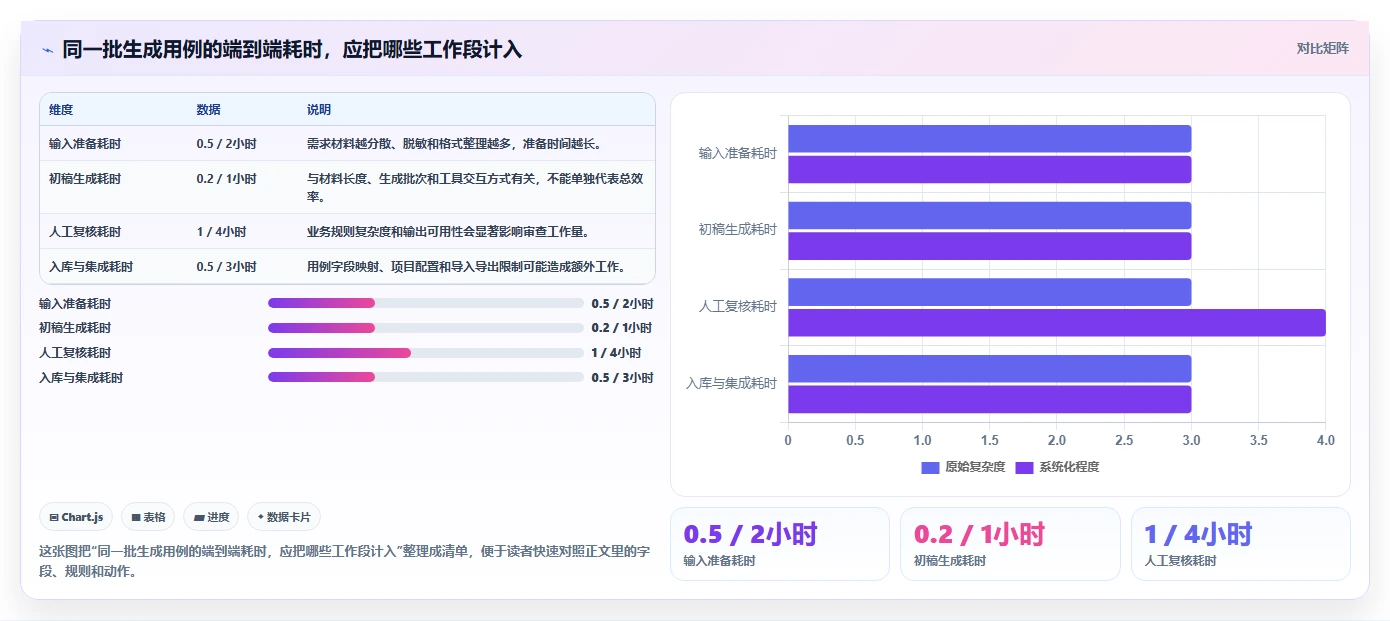Select the 数据卡片 chip

pos(284,517)
